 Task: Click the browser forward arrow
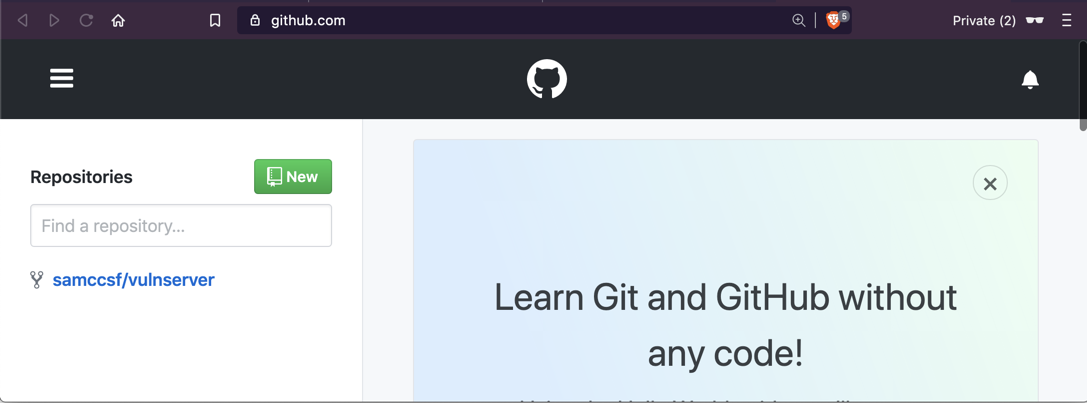54,20
